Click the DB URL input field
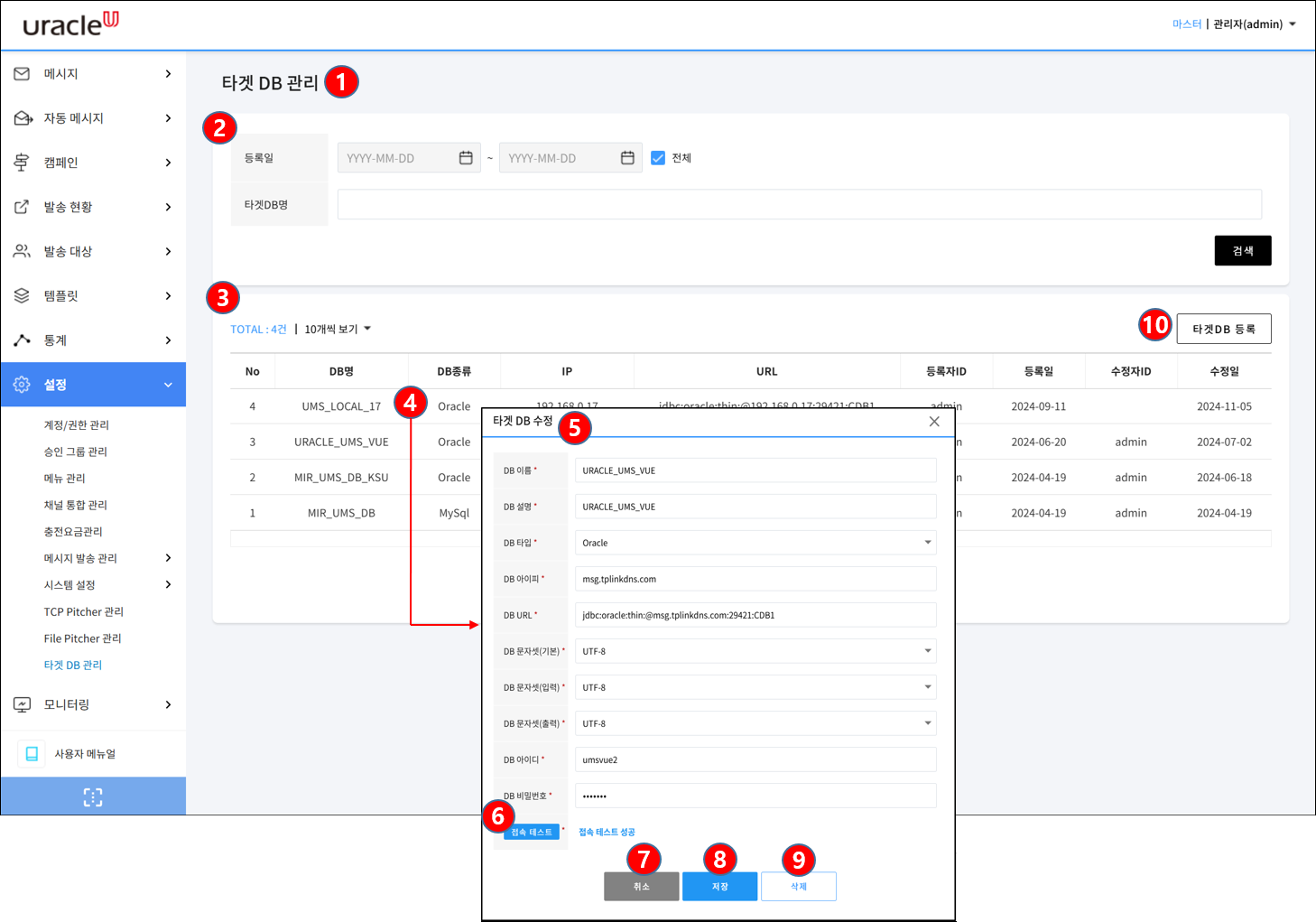Image resolution: width=1316 pixels, height=922 pixels. pyautogui.click(x=755, y=615)
